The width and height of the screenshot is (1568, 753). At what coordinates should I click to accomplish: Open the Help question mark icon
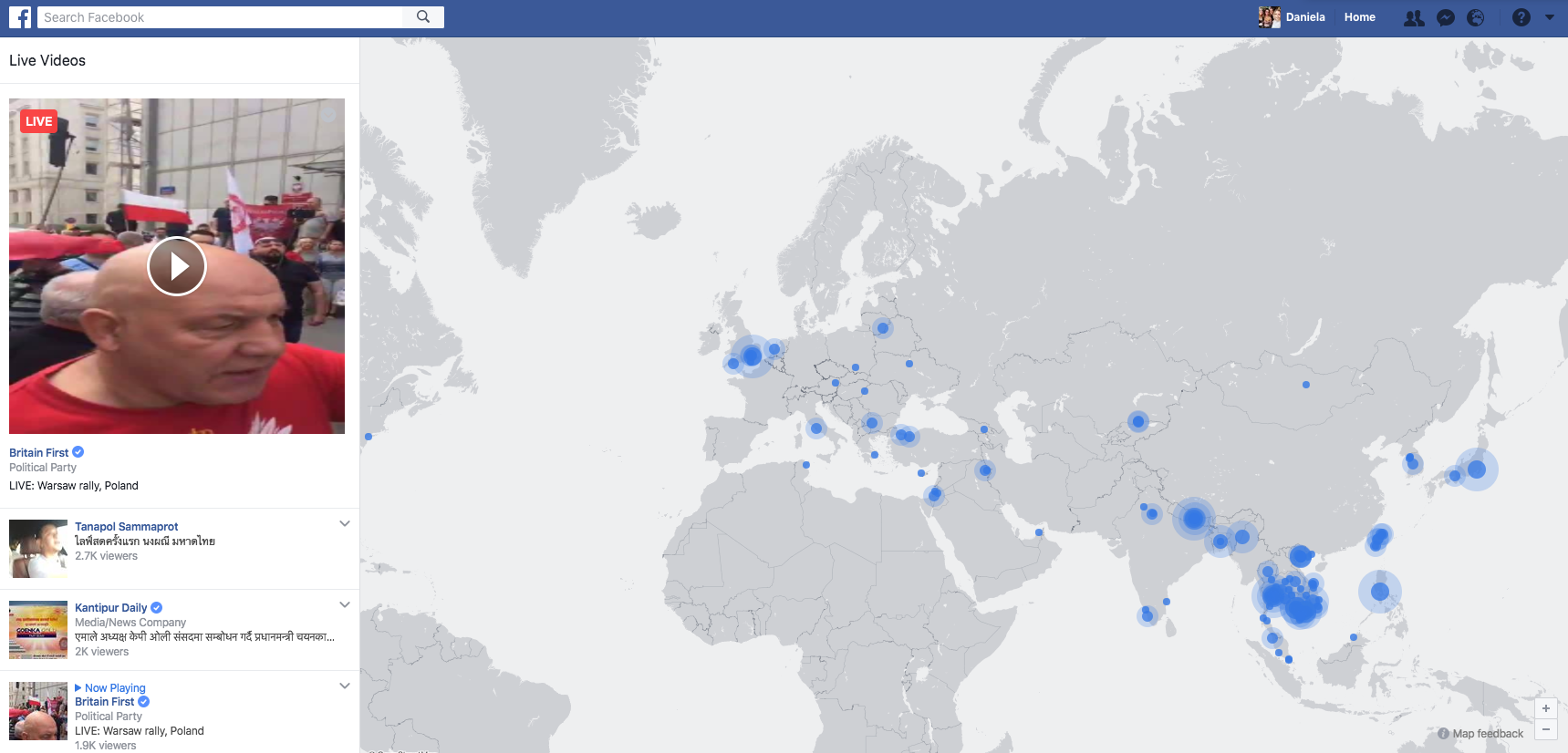pyautogui.click(x=1521, y=17)
